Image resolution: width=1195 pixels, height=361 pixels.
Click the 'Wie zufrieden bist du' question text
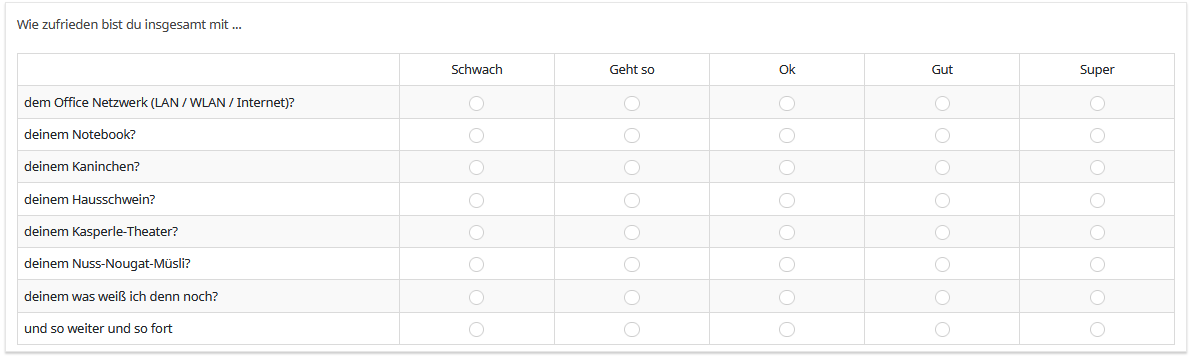tap(130, 25)
